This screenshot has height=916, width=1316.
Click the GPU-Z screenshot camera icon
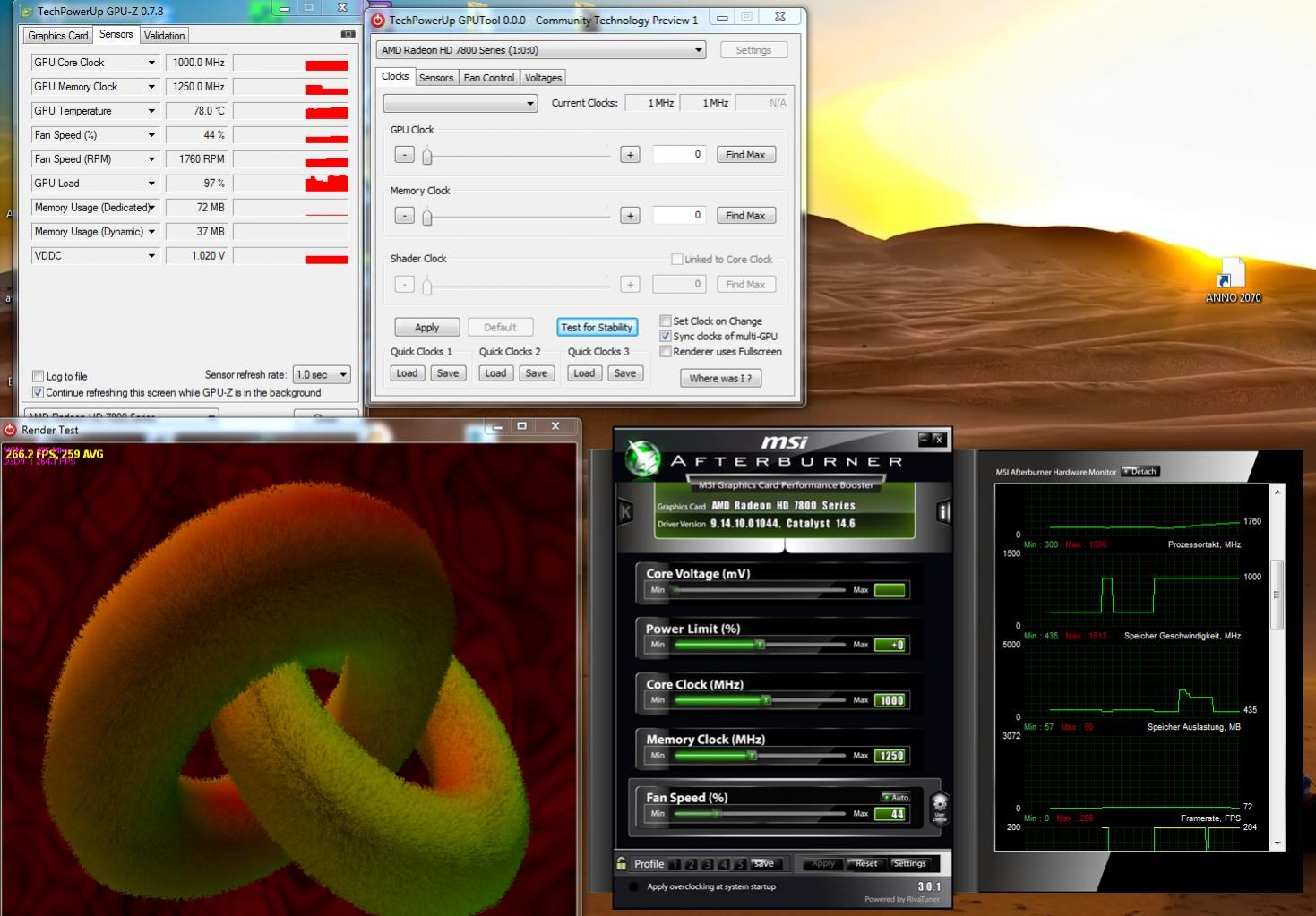pyautogui.click(x=348, y=34)
